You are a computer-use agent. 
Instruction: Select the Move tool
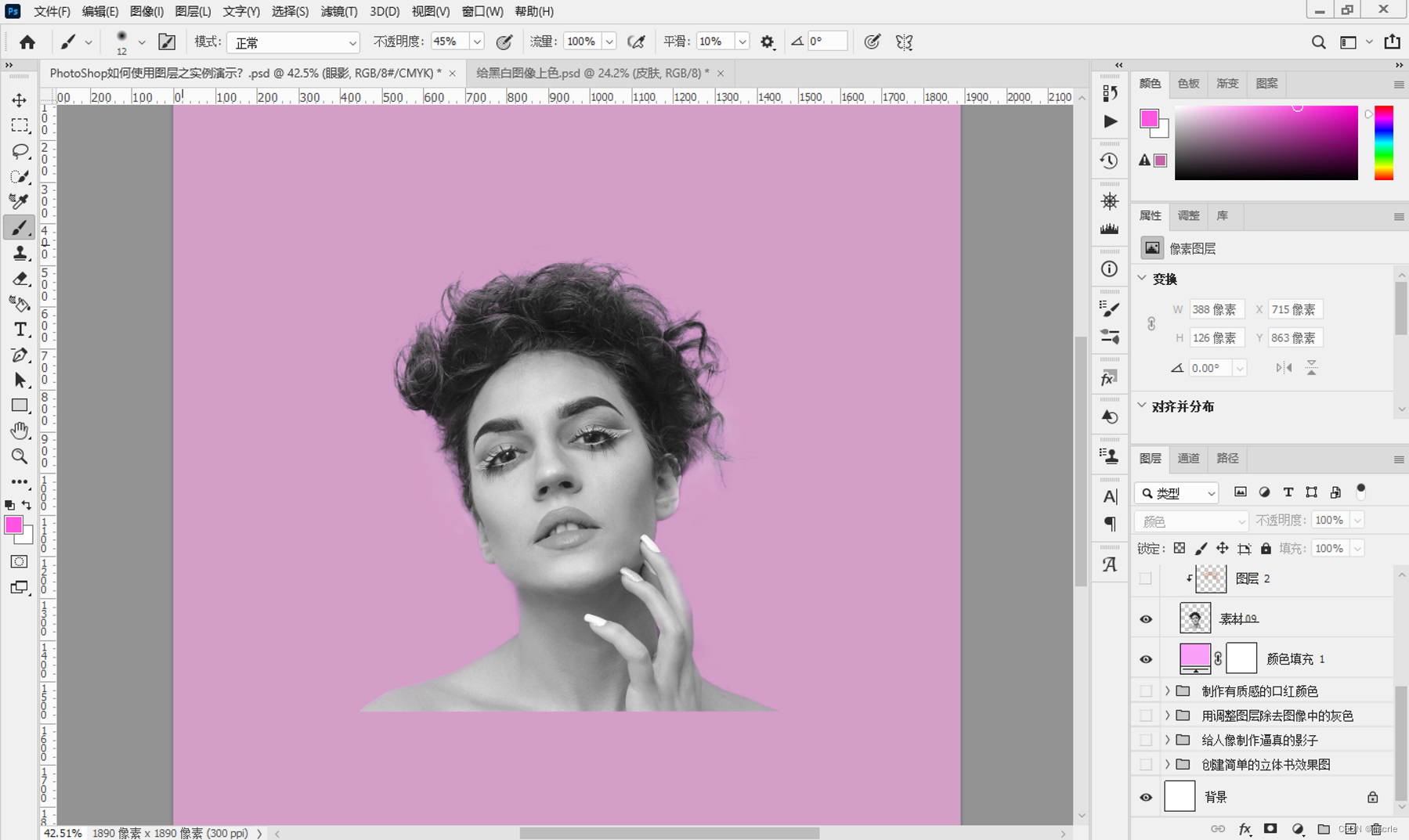click(x=20, y=100)
